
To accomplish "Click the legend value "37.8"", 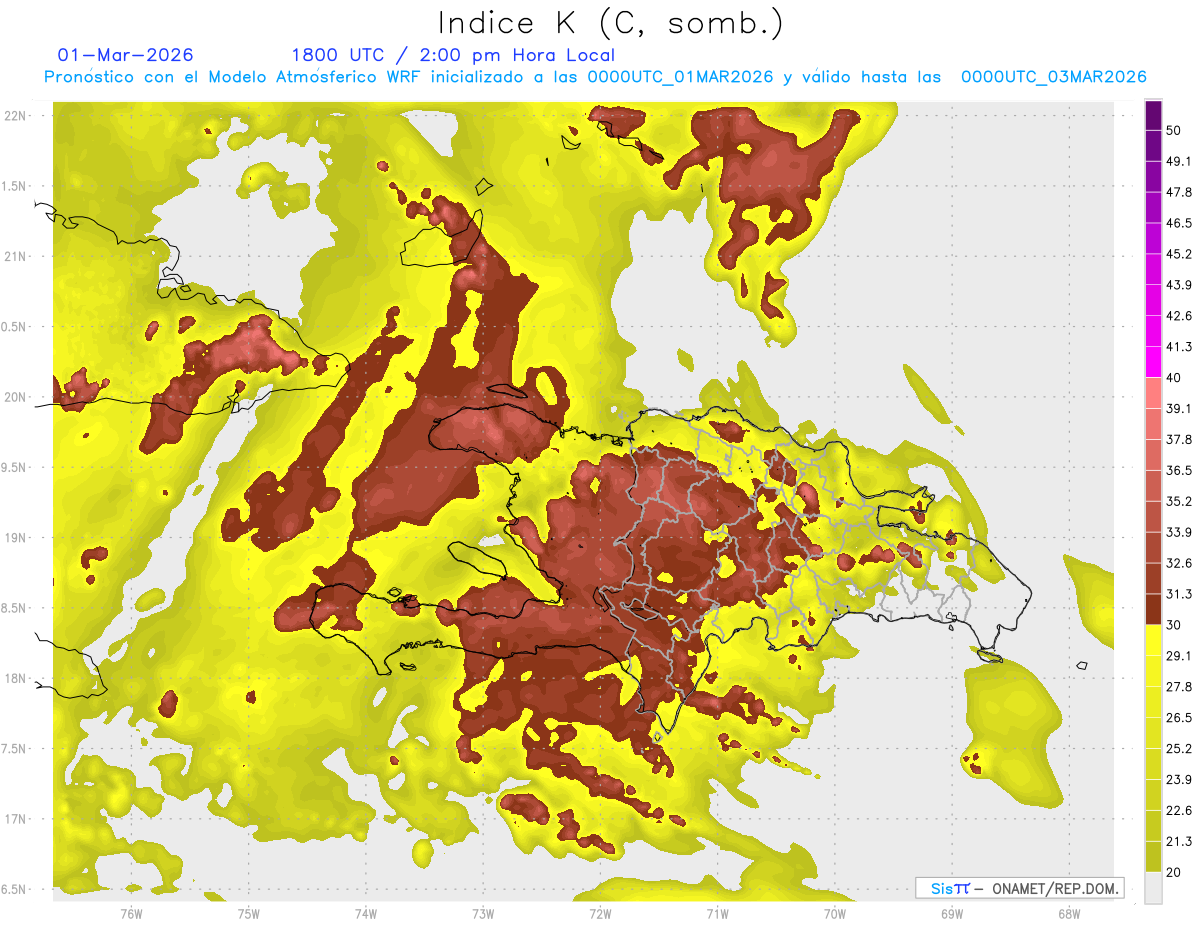I will (1179, 440).
